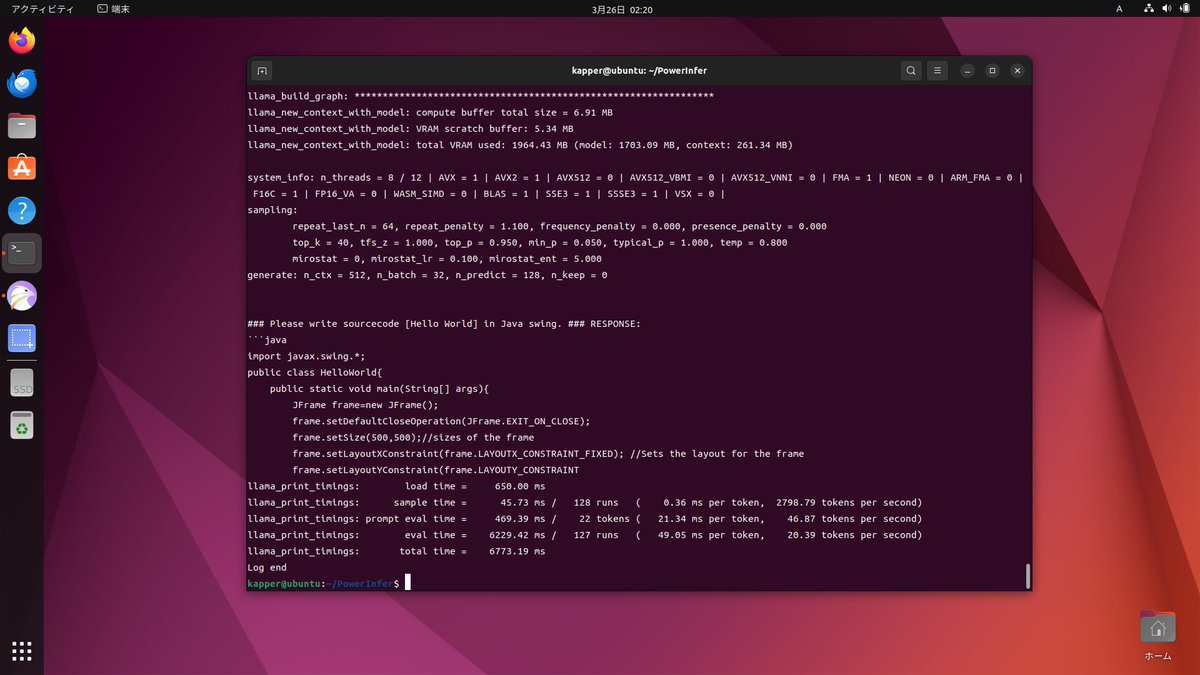Minimize the terminal window
The image size is (1200, 675).
pos(967,71)
